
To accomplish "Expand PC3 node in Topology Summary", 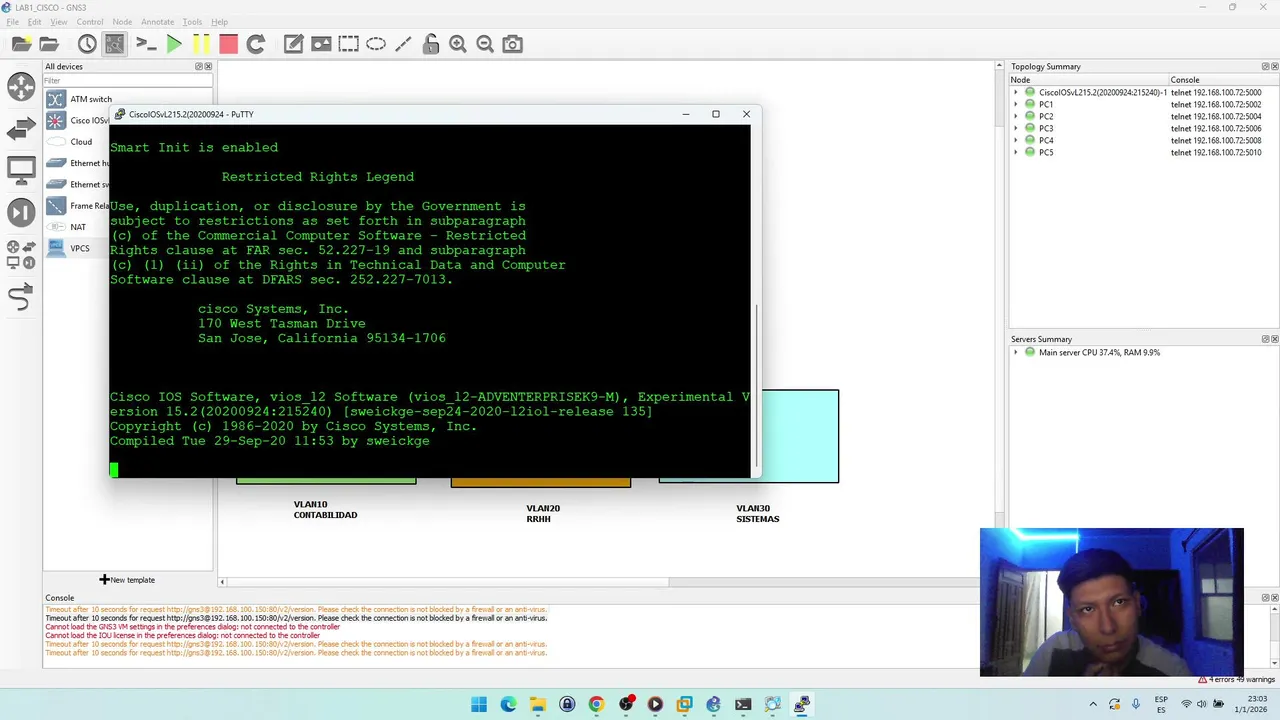I will (1016, 128).
